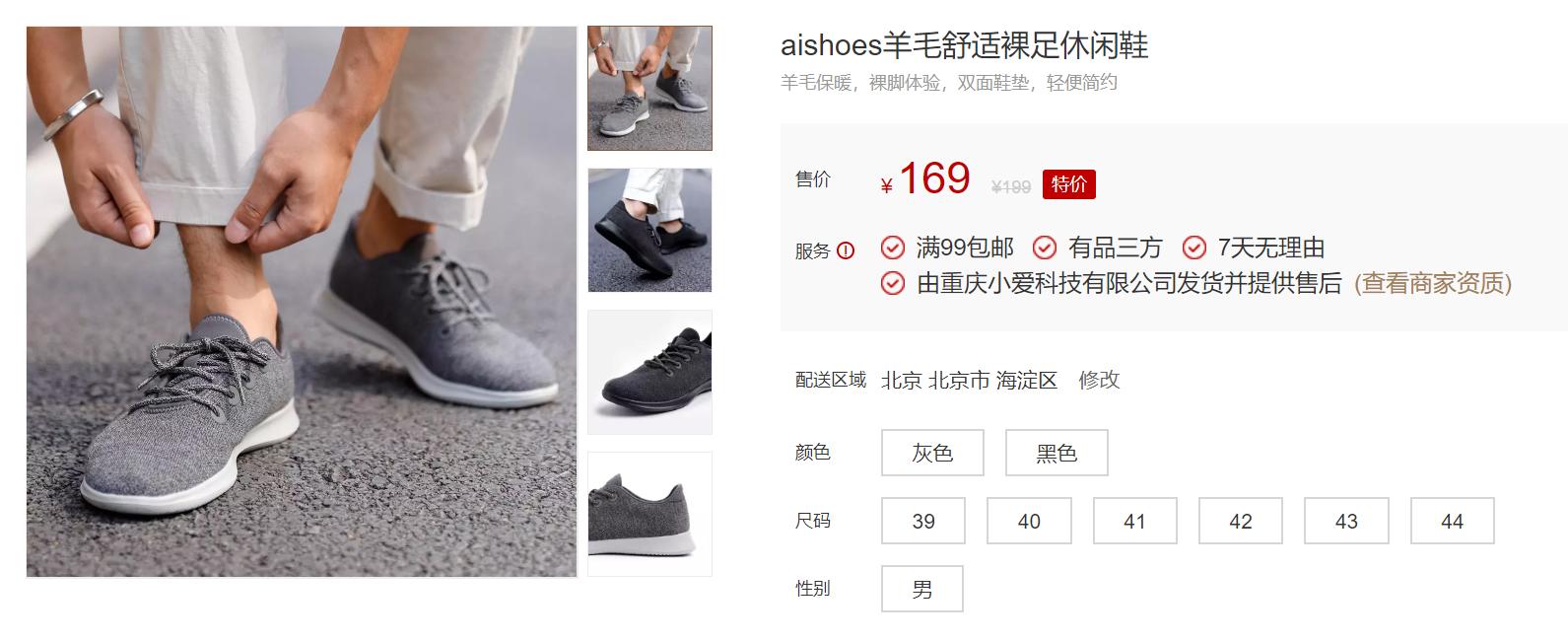Click the large main product photo
The image size is (1568, 641).
tap(302, 302)
